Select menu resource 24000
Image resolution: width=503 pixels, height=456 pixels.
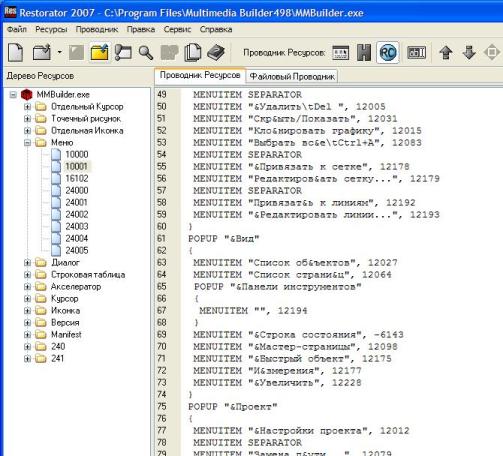pyautogui.click(x=77, y=190)
